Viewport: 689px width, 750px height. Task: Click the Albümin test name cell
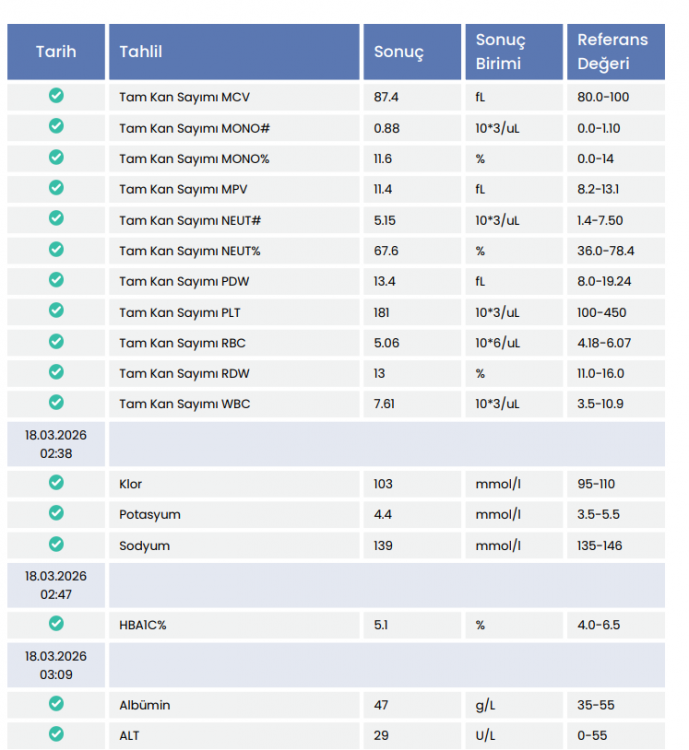point(145,705)
